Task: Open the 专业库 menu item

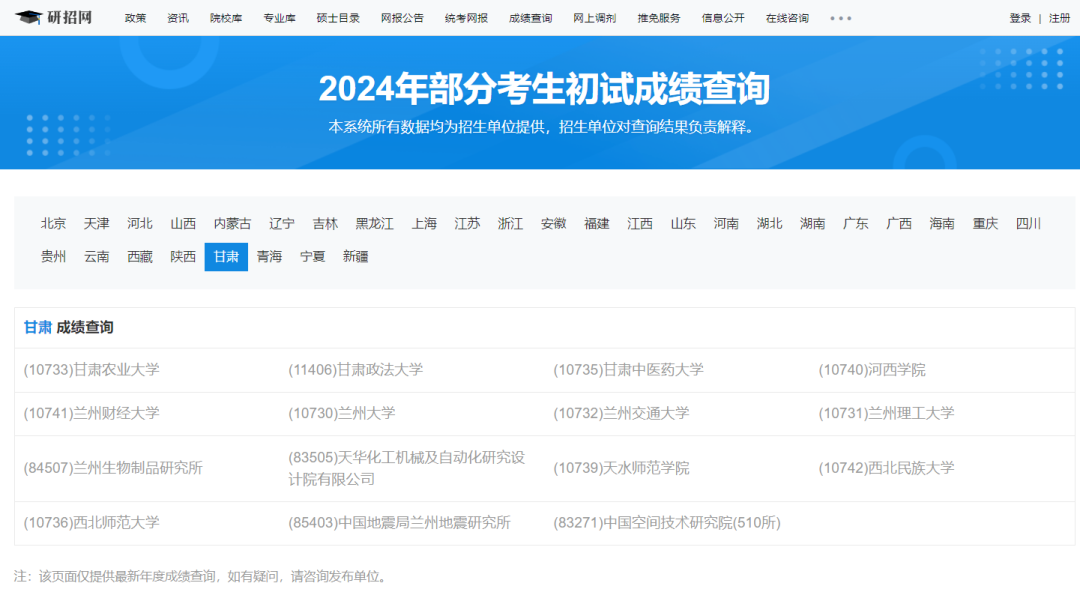Action: pos(279,18)
